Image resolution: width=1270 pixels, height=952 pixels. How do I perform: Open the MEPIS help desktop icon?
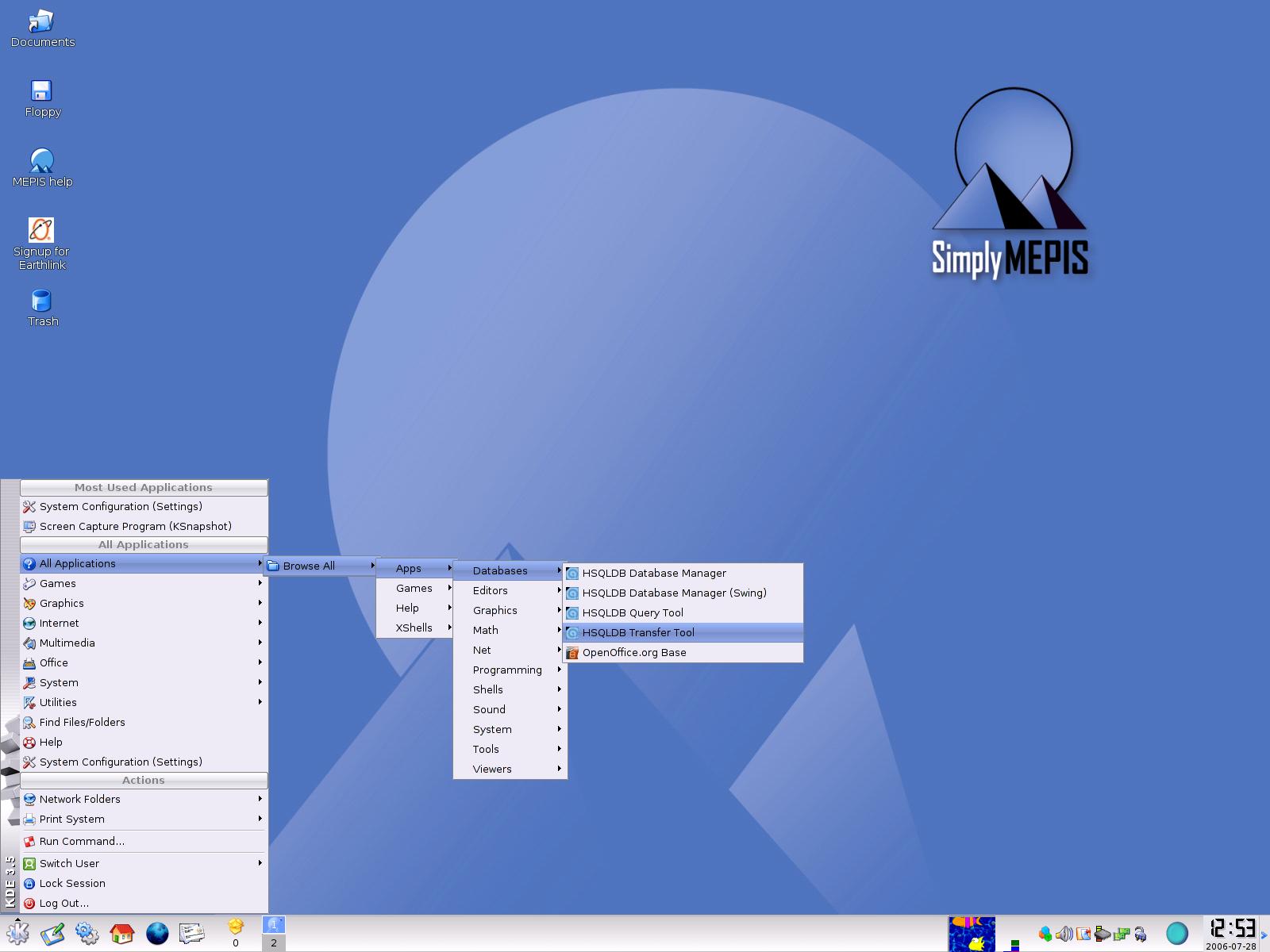click(x=42, y=168)
